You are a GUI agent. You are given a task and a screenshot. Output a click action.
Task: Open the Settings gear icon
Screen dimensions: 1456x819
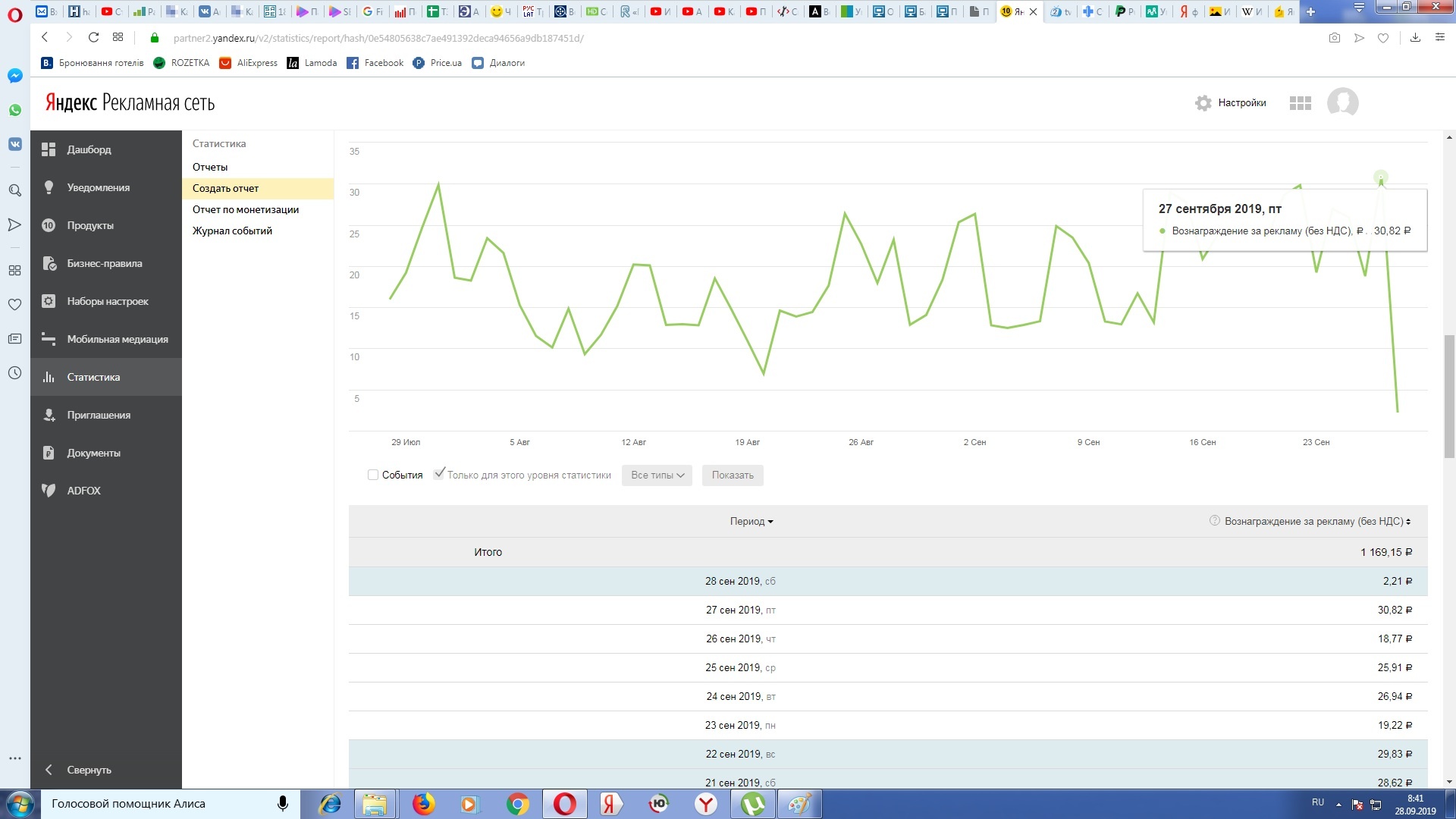pyautogui.click(x=1203, y=103)
